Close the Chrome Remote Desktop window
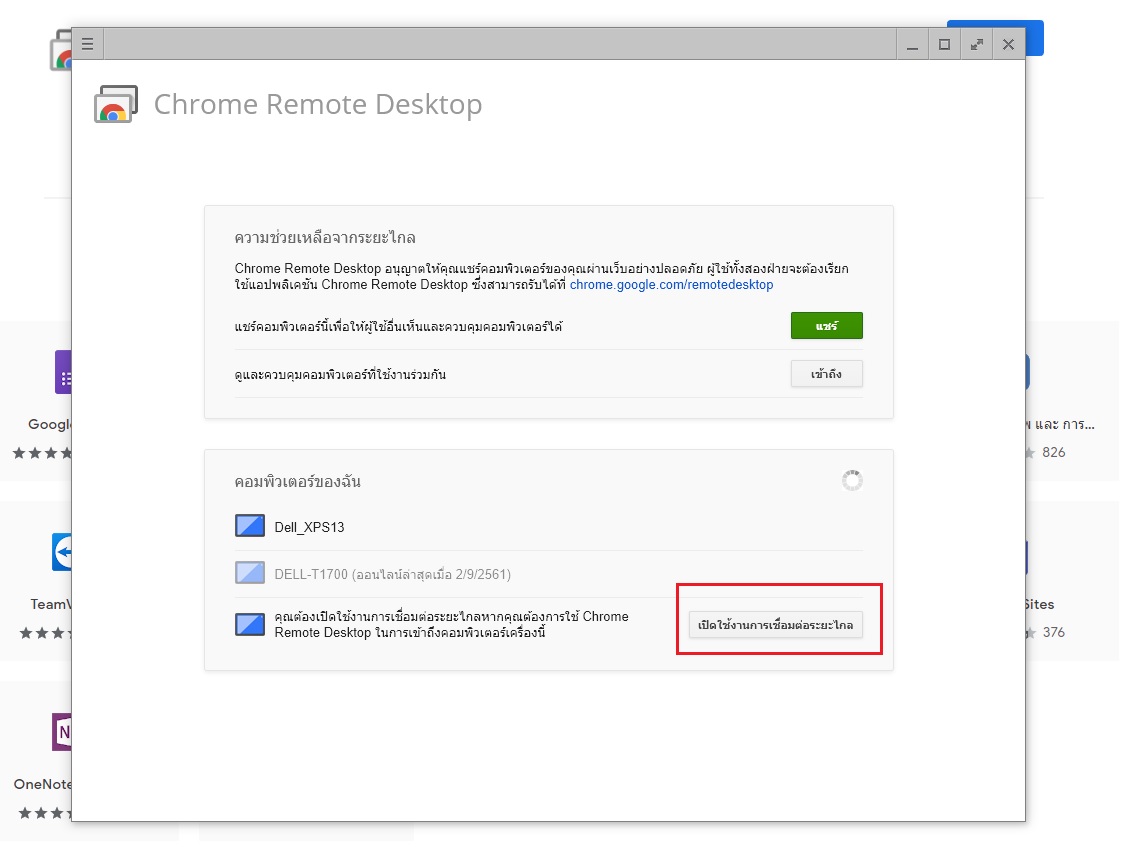Image resolution: width=1141 pixels, height=854 pixels. [1009, 44]
